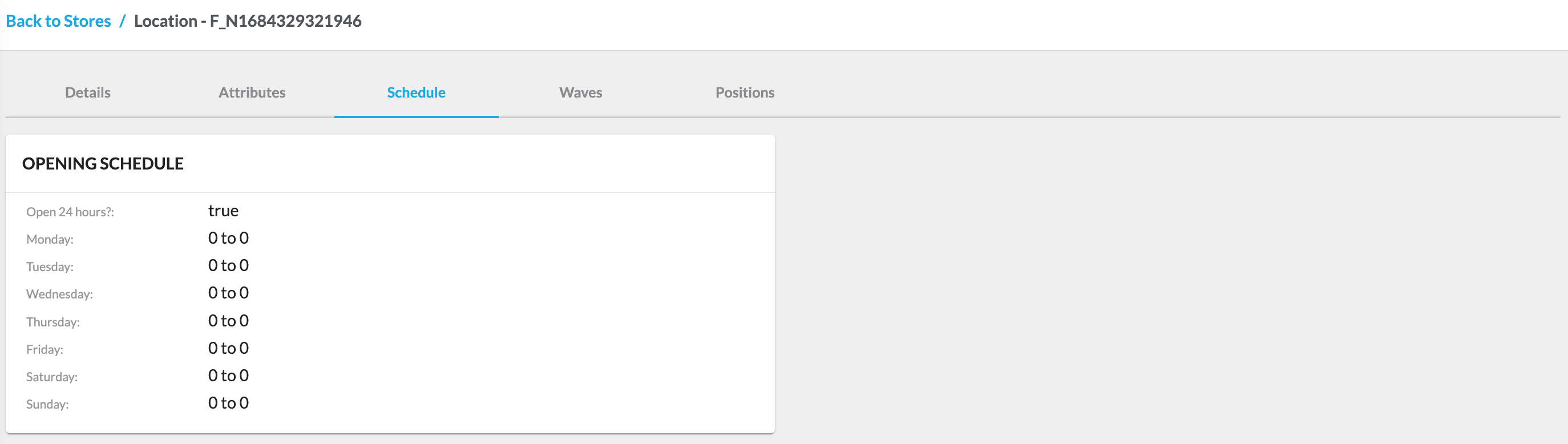Switch to the Waves tab
1568x444 pixels.
point(580,92)
